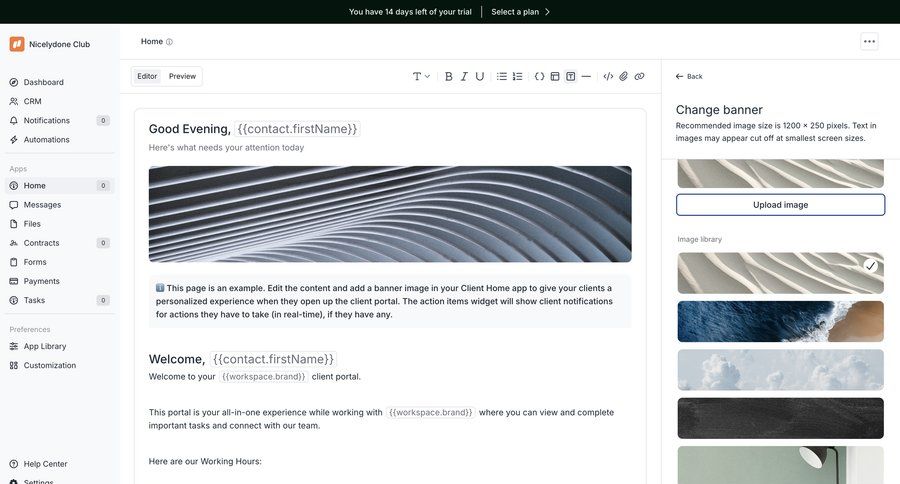Choose the clouds sky banner
The width and height of the screenshot is (900, 484).
781,370
